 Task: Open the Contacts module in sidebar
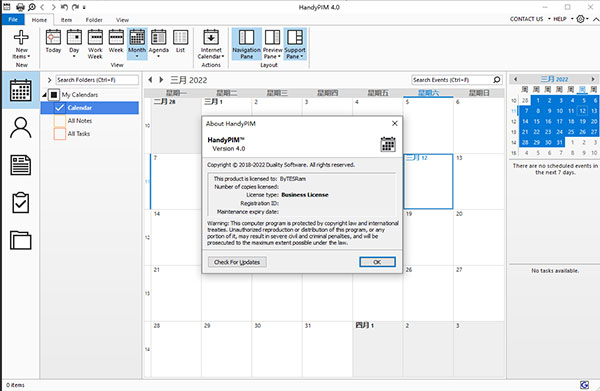tap(21, 128)
